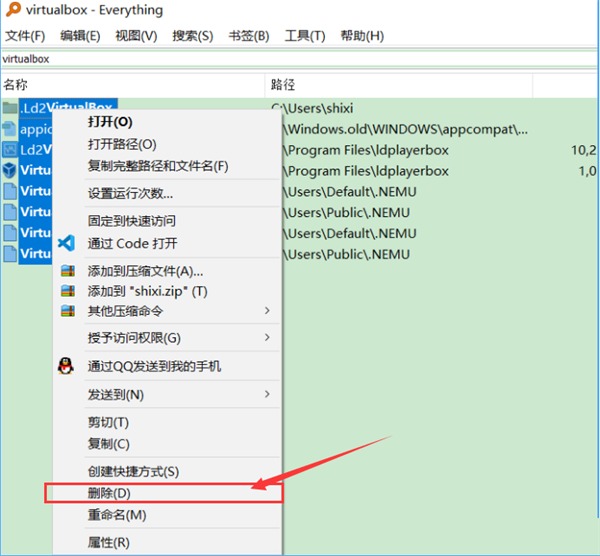The image size is (600, 556).
Task: Click WinRAR icon beside 添加到压缩文件(A)
Action: (x=67, y=271)
